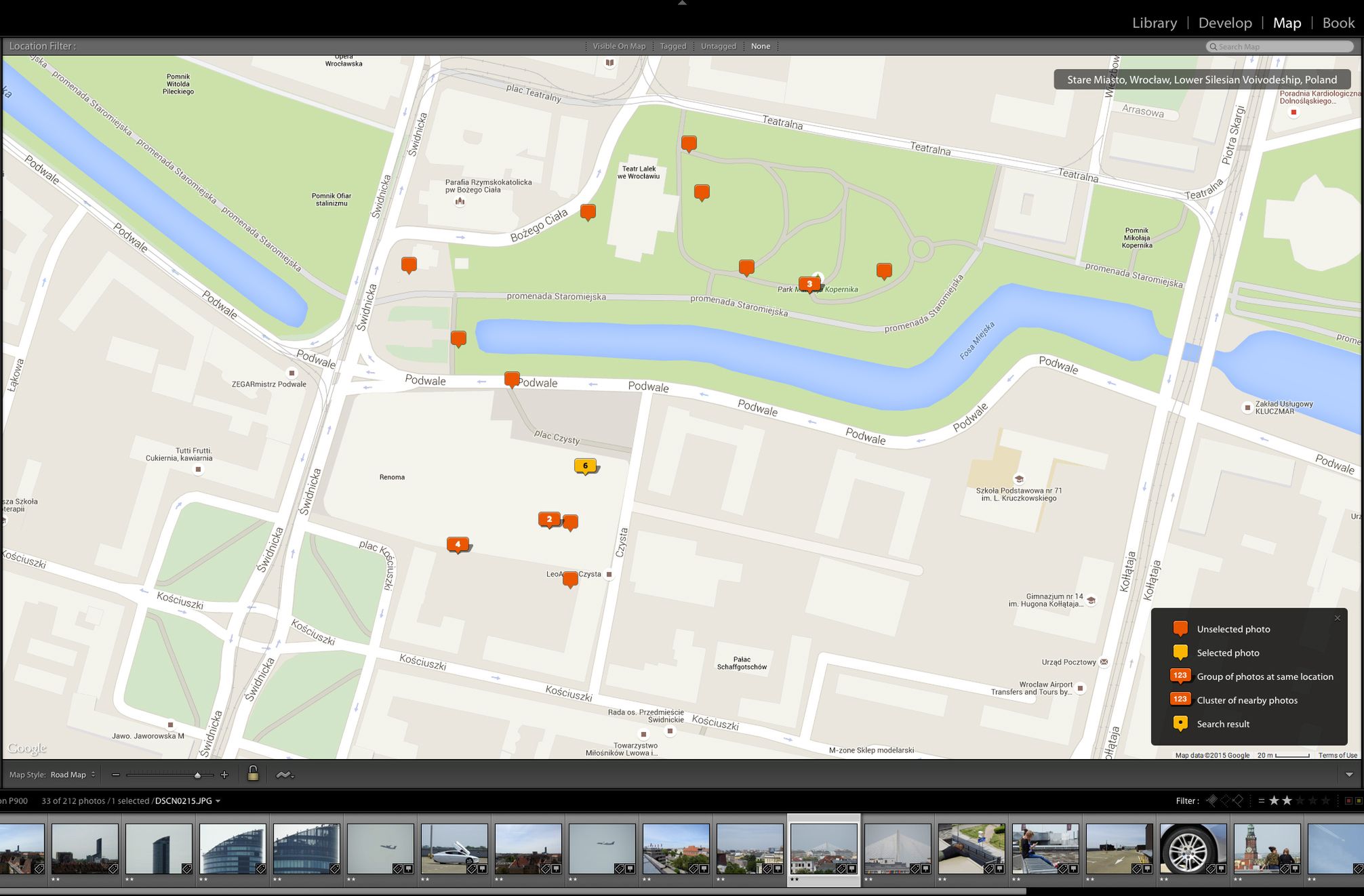Click the single pin right of cluster 2
This screenshot has height=896, width=1364.
tap(571, 523)
